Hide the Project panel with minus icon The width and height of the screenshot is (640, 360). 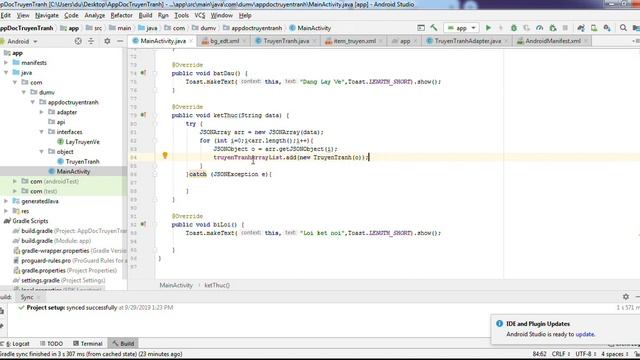120,41
